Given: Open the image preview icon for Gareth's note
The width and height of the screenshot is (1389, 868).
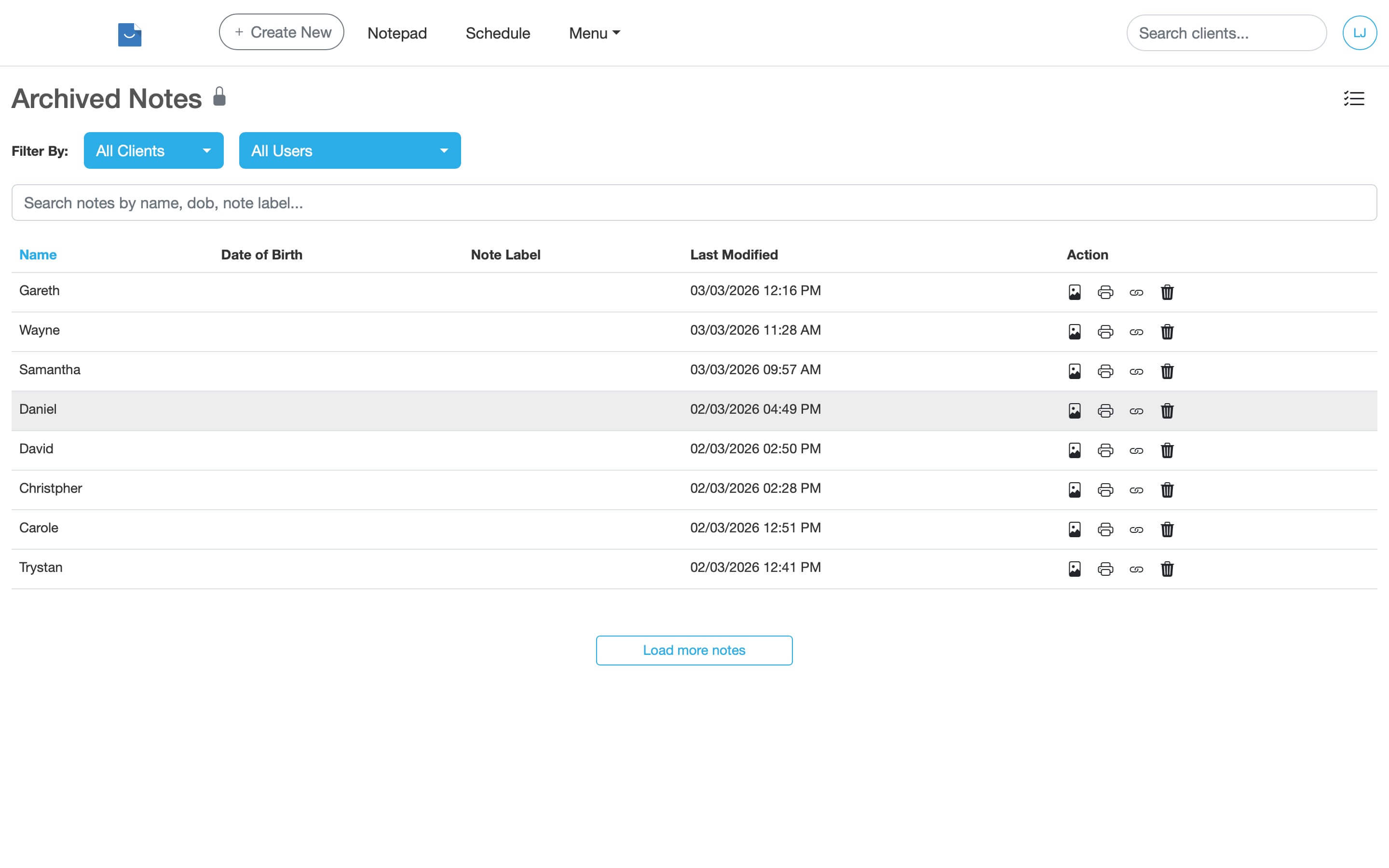Looking at the screenshot, I should [x=1075, y=292].
